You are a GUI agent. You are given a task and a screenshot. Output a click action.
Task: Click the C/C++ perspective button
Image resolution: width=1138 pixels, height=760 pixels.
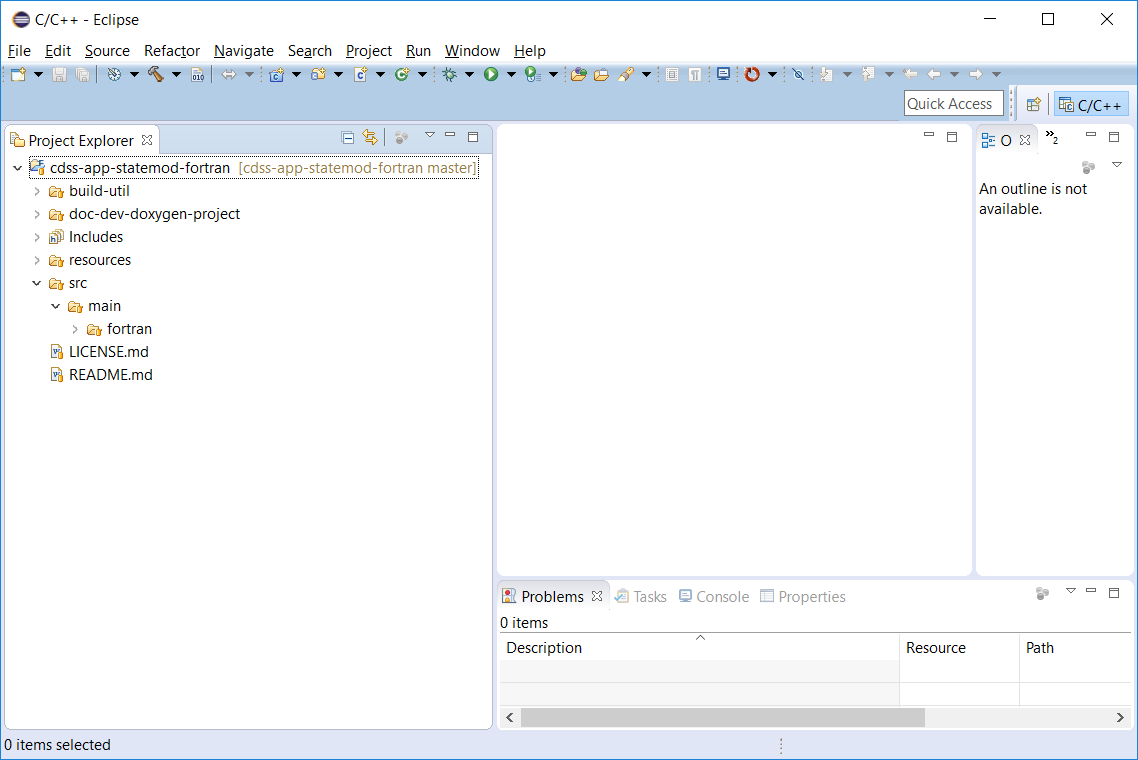1091,105
